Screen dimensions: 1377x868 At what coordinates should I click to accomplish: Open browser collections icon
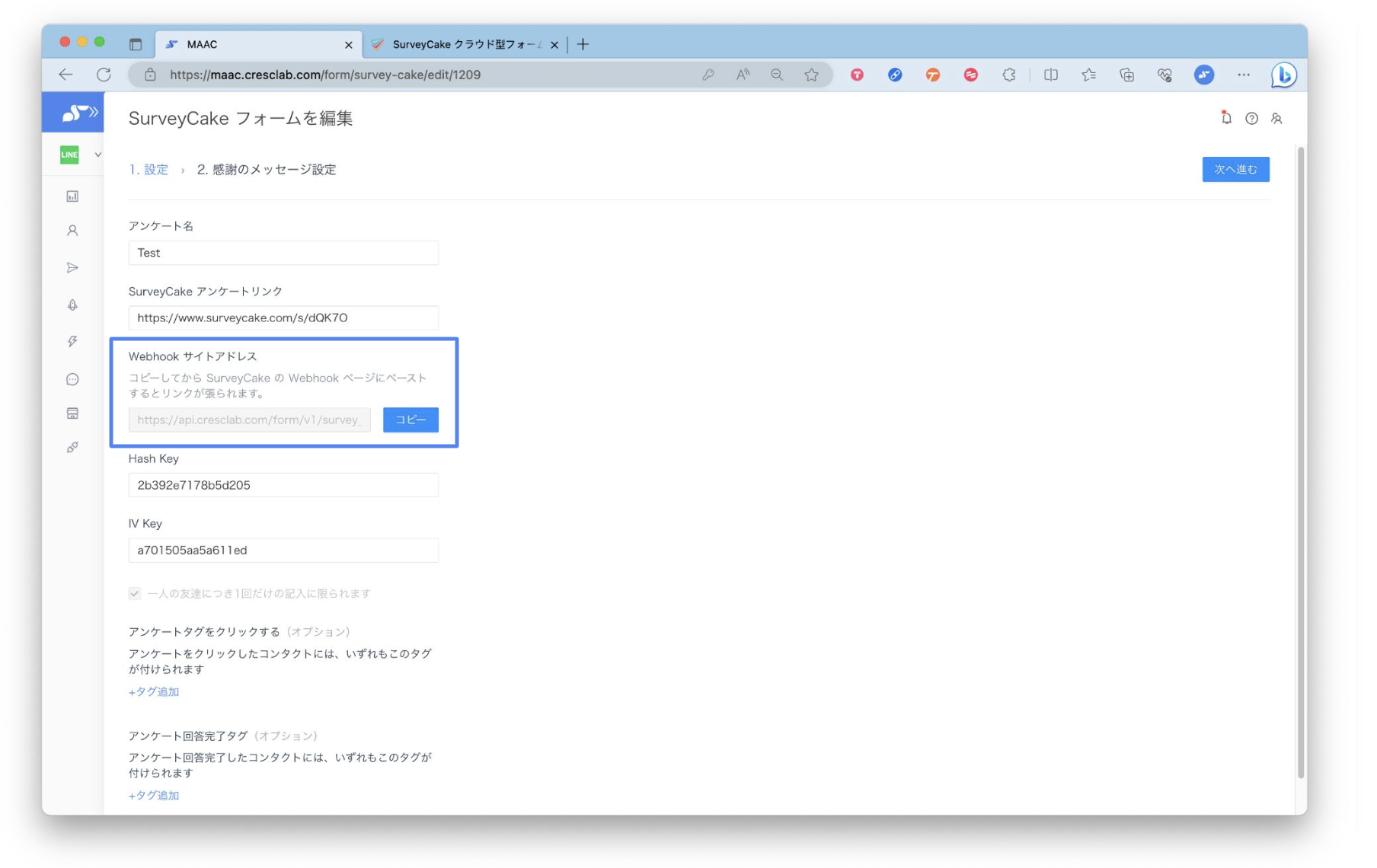(1127, 75)
